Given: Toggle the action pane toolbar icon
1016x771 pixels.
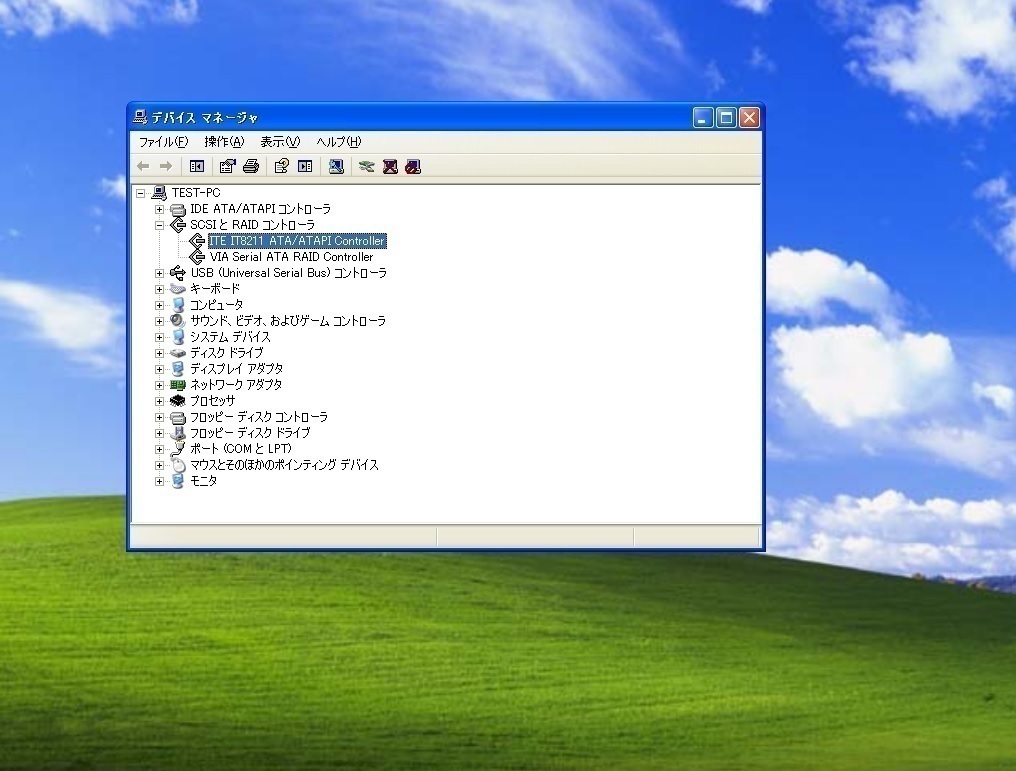Looking at the screenshot, I should point(305,167).
